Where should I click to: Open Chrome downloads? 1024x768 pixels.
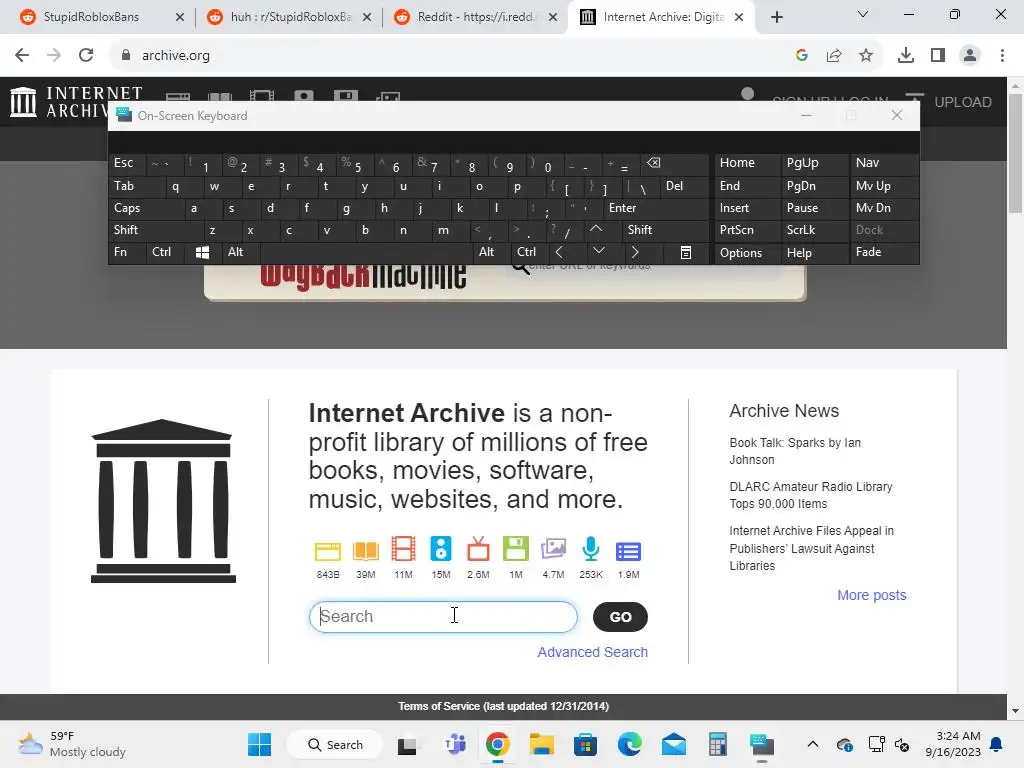coord(906,56)
